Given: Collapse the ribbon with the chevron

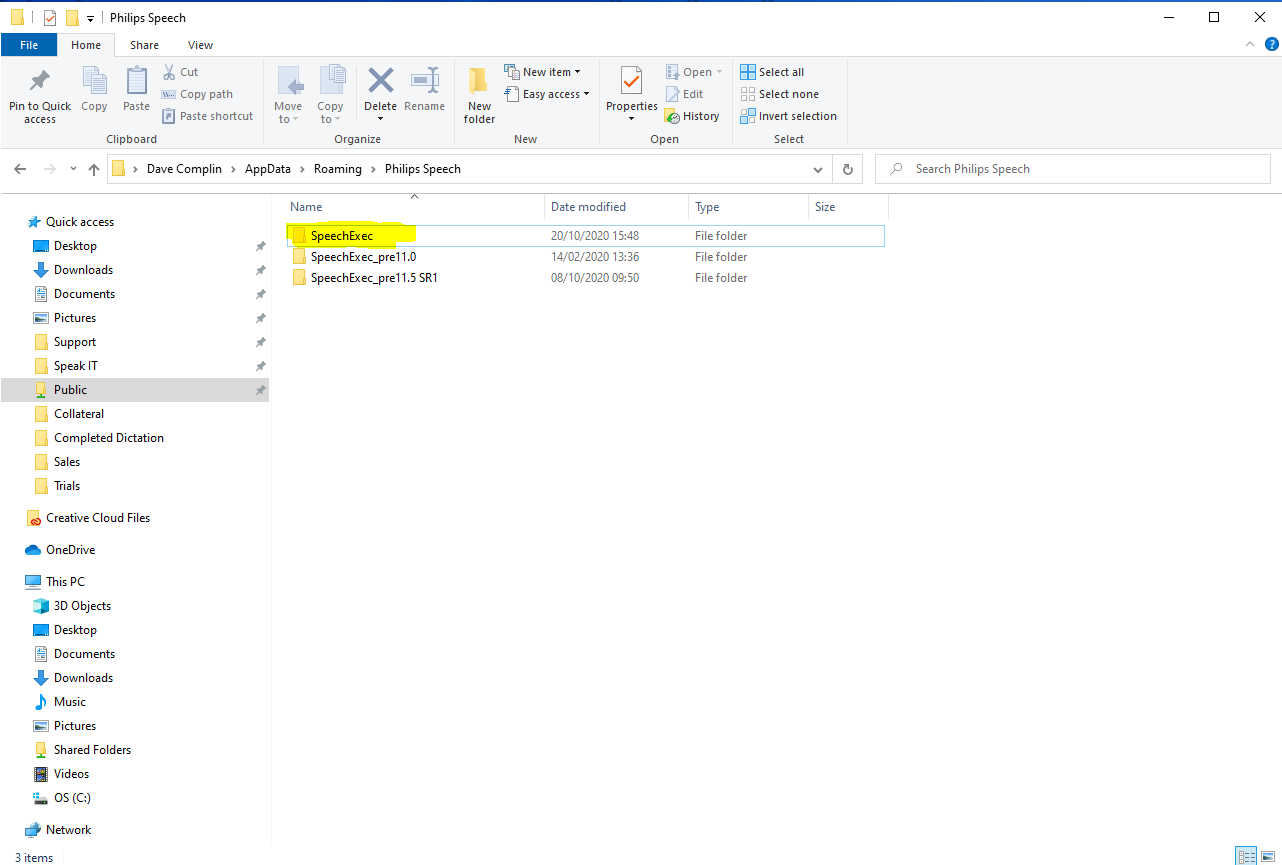Looking at the screenshot, I should coord(1251,45).
